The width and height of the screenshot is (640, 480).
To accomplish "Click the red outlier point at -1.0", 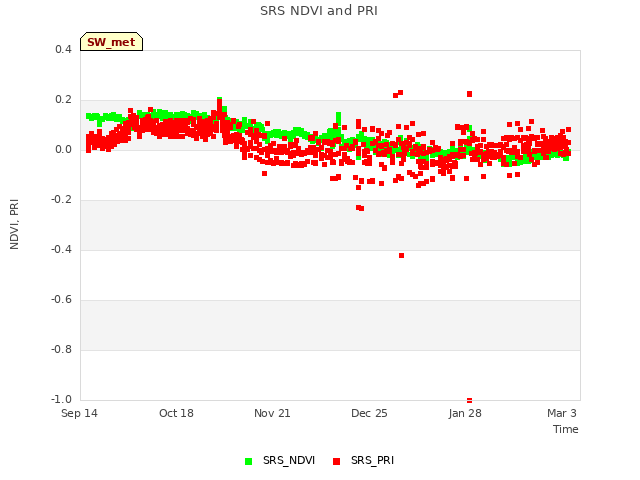I will [469, 400].
